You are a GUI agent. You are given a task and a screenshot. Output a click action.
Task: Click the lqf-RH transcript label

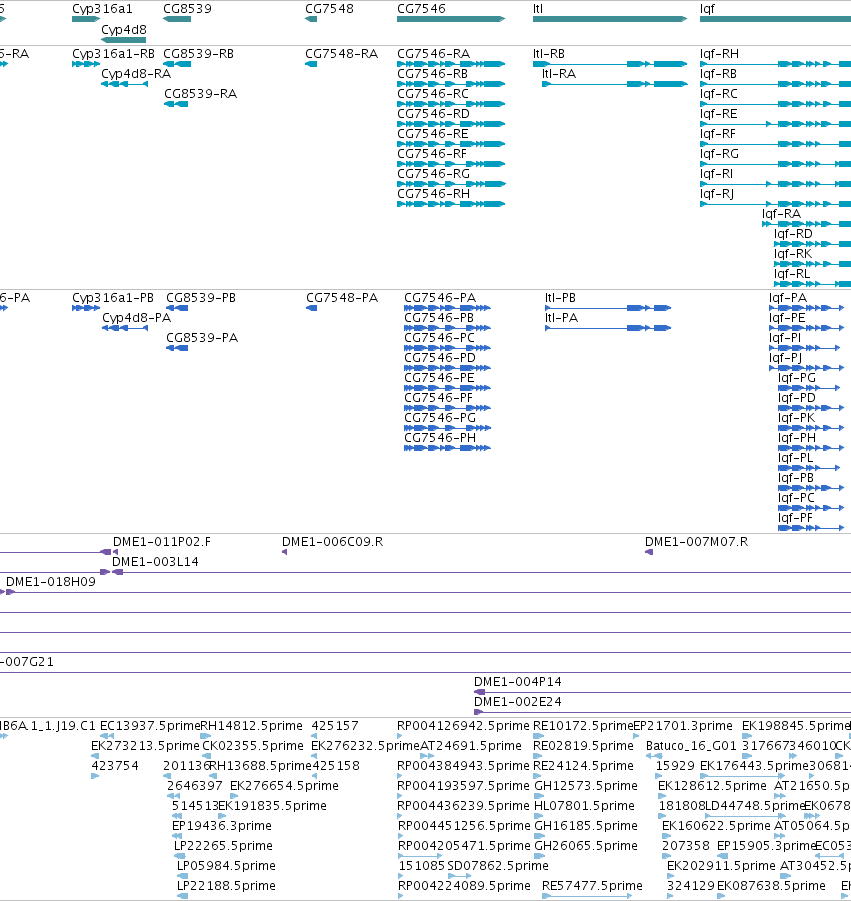(x=719, y=54)
